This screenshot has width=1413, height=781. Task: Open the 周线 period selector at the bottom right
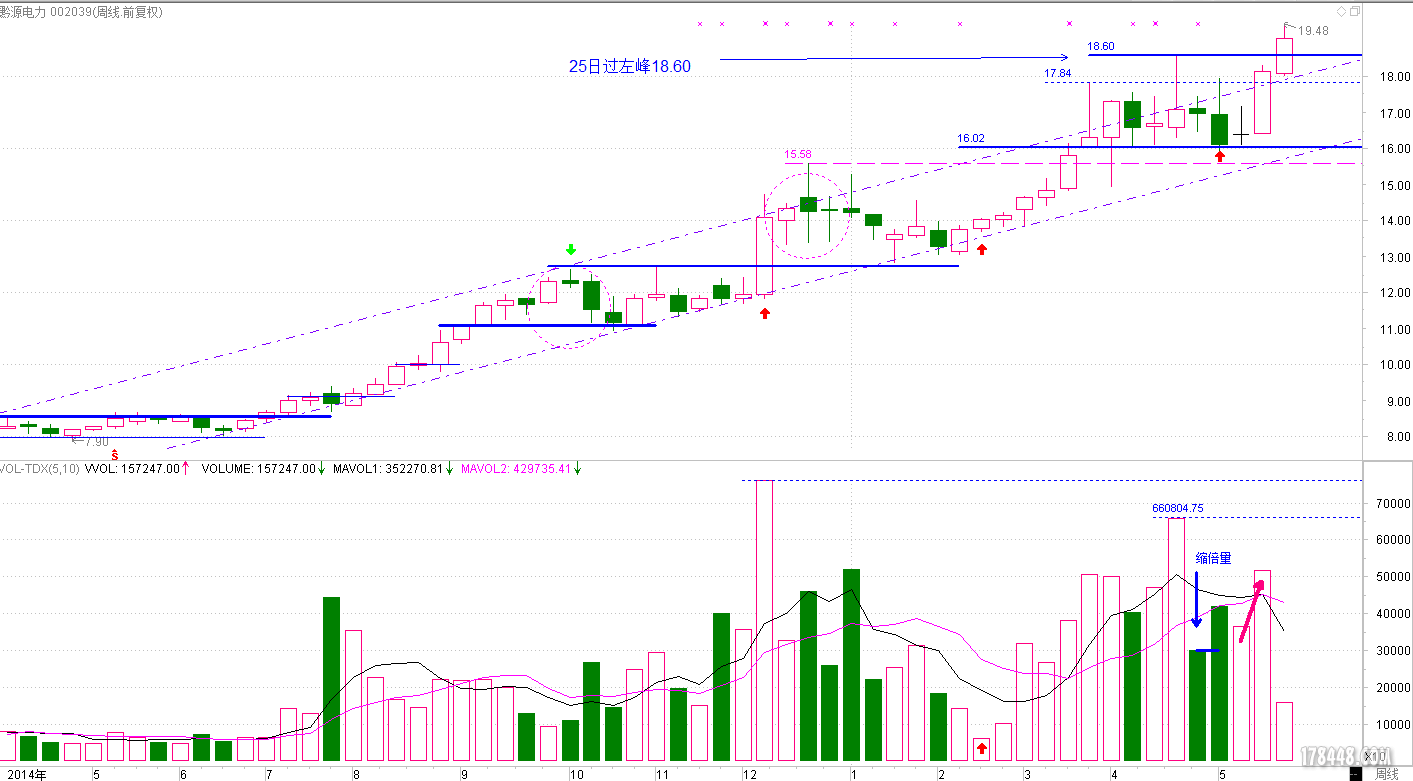(x=1386, y=774)
